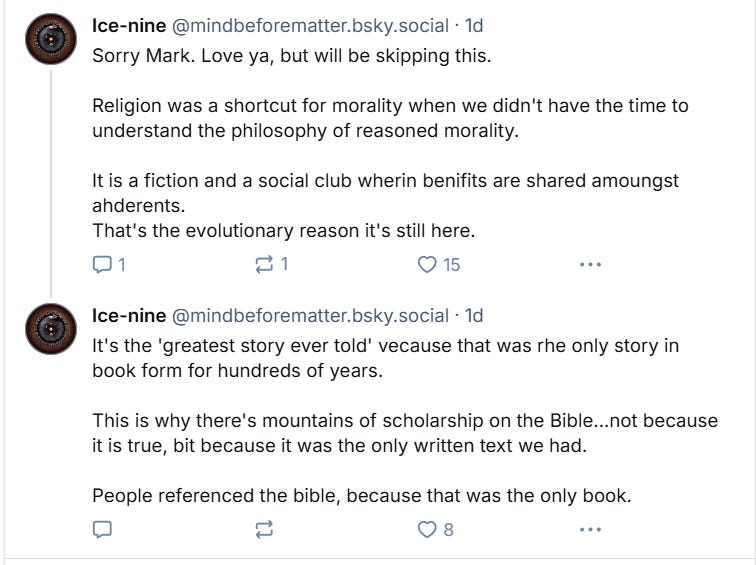The height and width of the screenshot is (565, 756).
Task: Open Ice-nine's profile from second post name
Action: (129, 315)
